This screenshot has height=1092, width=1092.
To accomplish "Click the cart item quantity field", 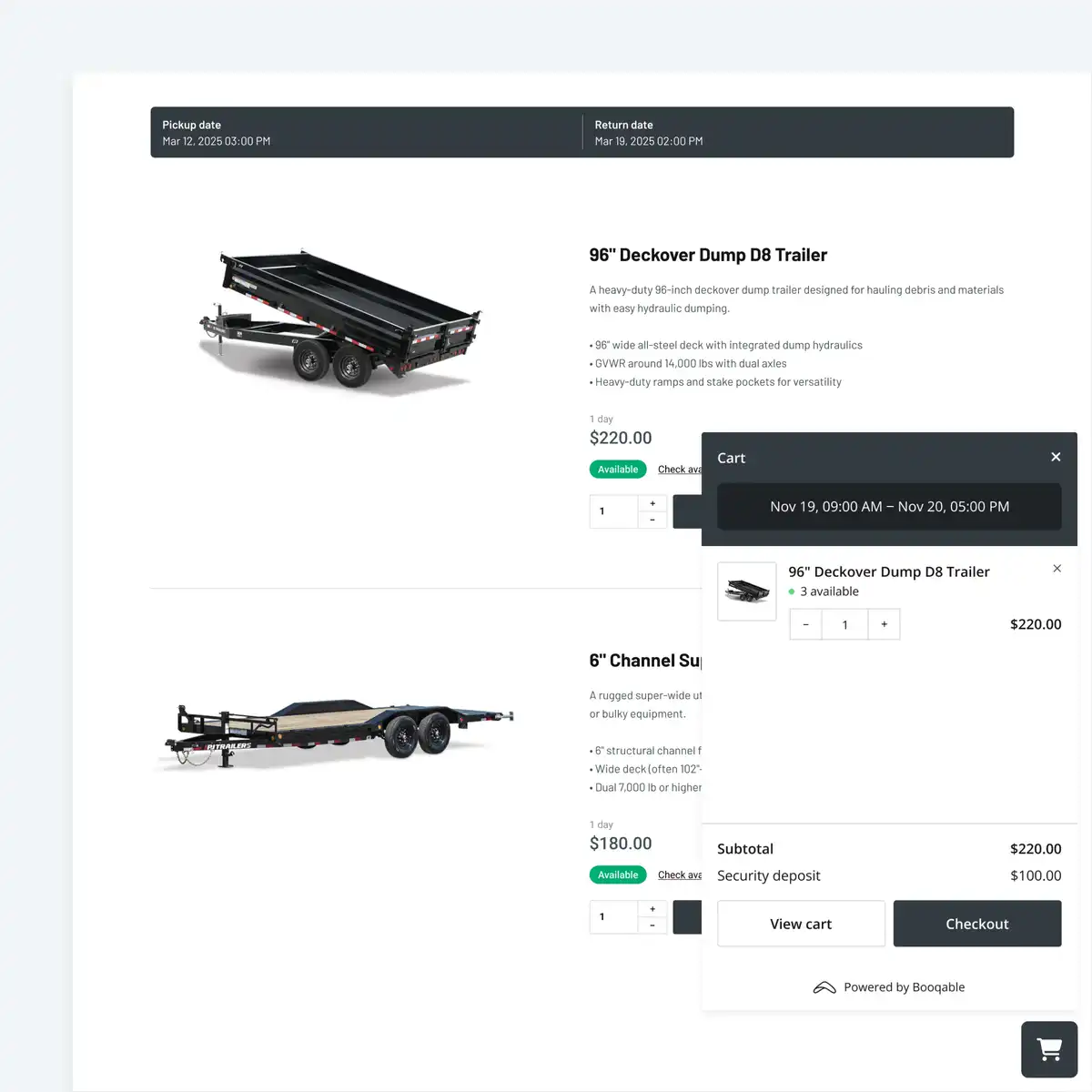I will point(844,624).
